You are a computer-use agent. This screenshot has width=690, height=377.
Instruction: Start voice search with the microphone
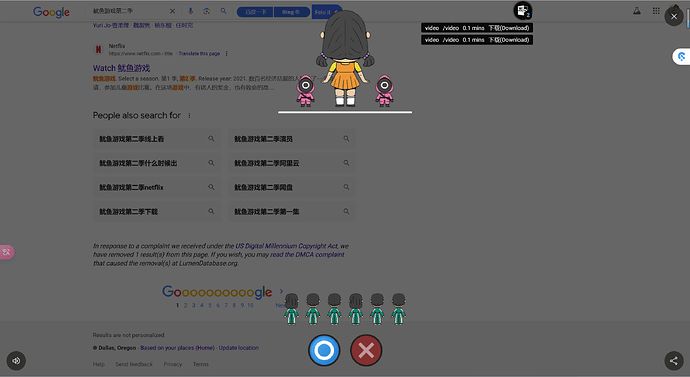191,11
